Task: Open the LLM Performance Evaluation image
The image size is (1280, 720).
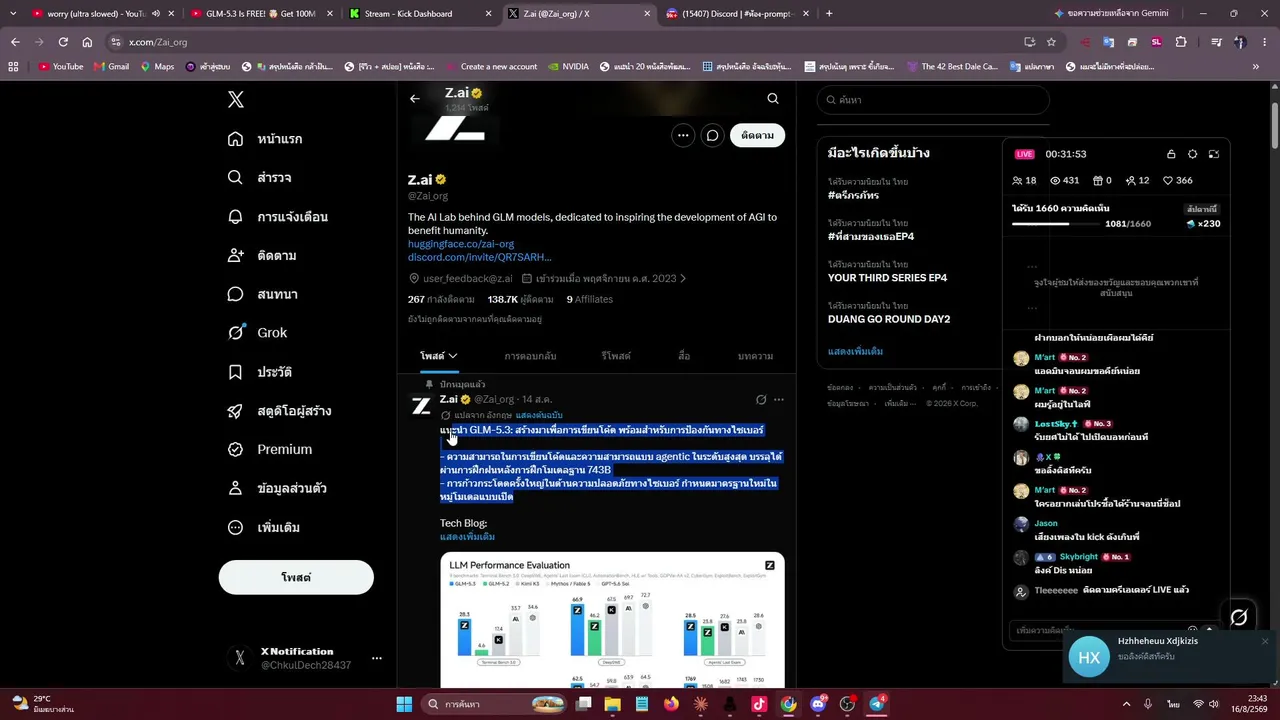Action: 612,619
